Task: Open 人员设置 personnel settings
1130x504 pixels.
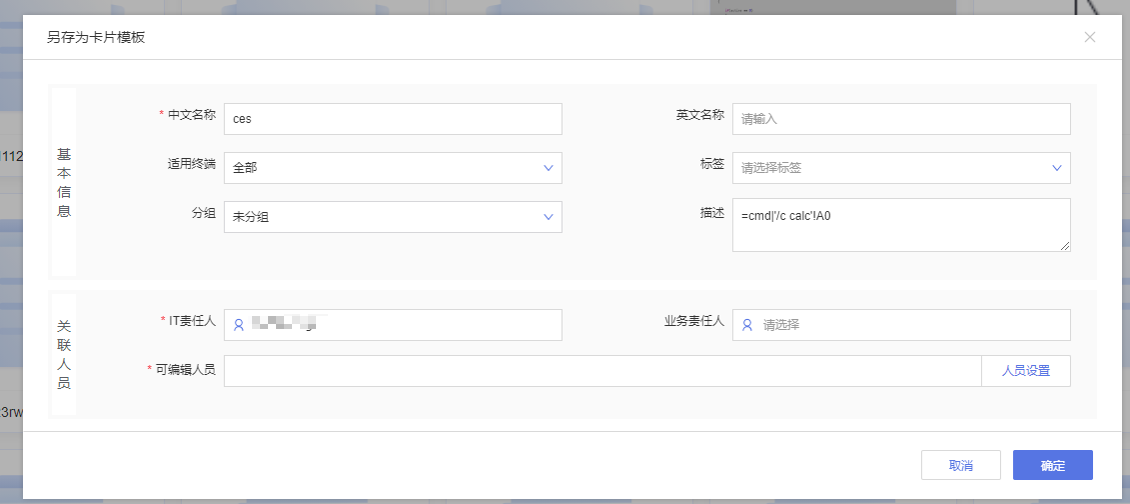Action: coord(1026,371)
